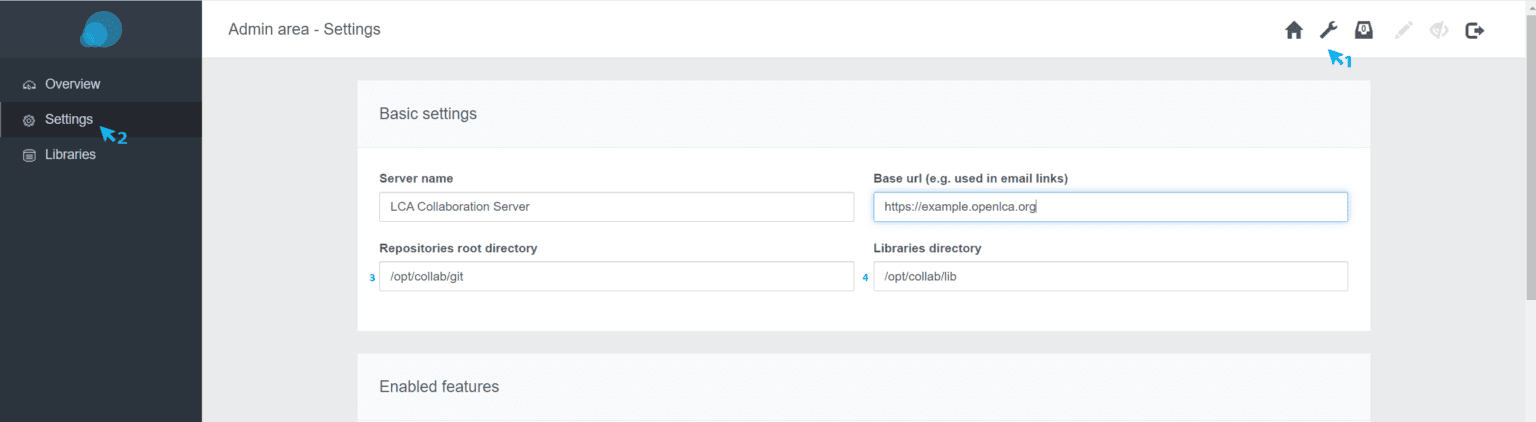This screenshot has height=422, width=1536.
Task: Go to the home icon in header
Action: pyautogui.click(x=1294, y=30)
